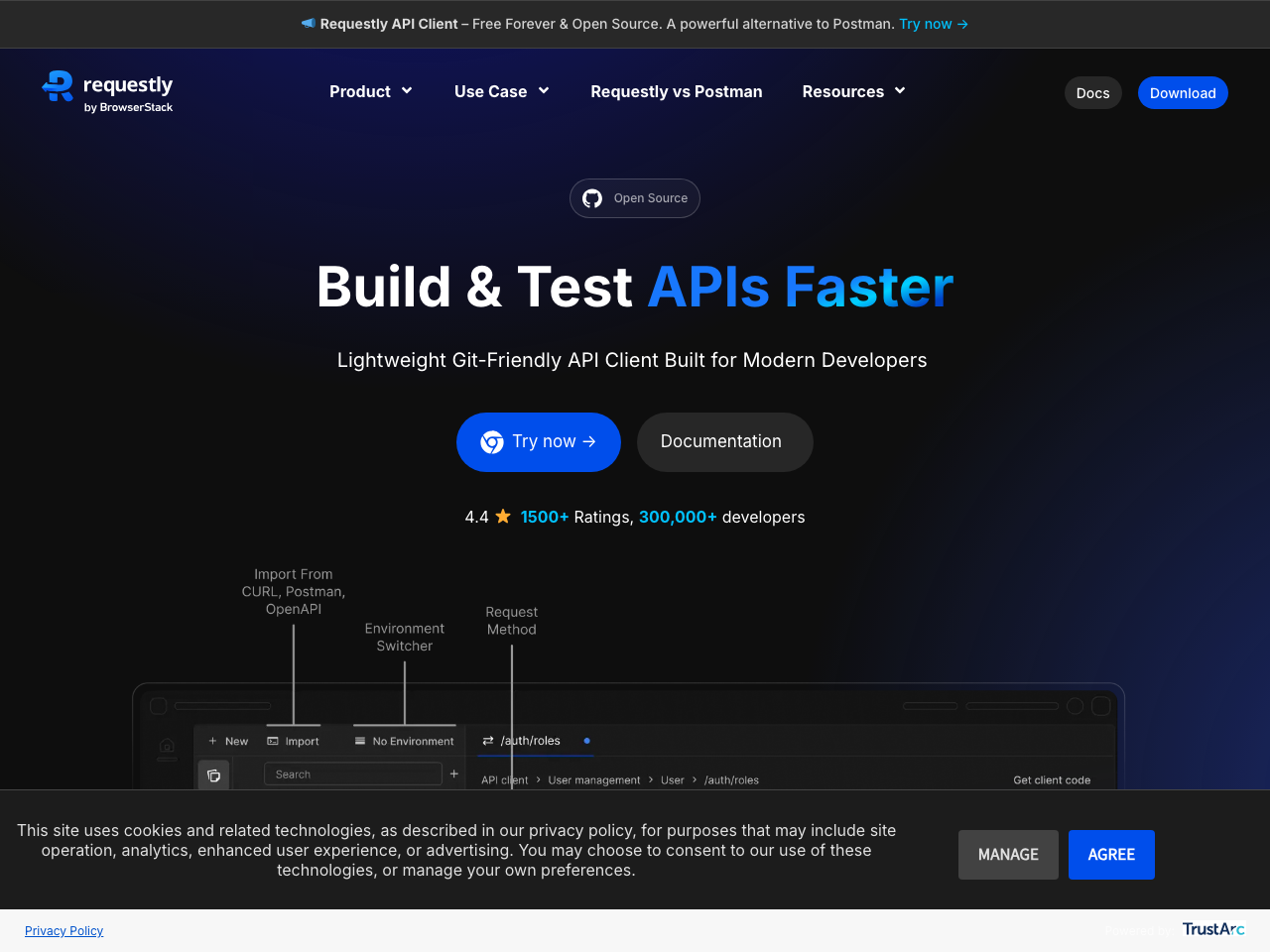1270x952 pixels.
Task: Click the plus icon beside Search field
Action: pos(454,773)
